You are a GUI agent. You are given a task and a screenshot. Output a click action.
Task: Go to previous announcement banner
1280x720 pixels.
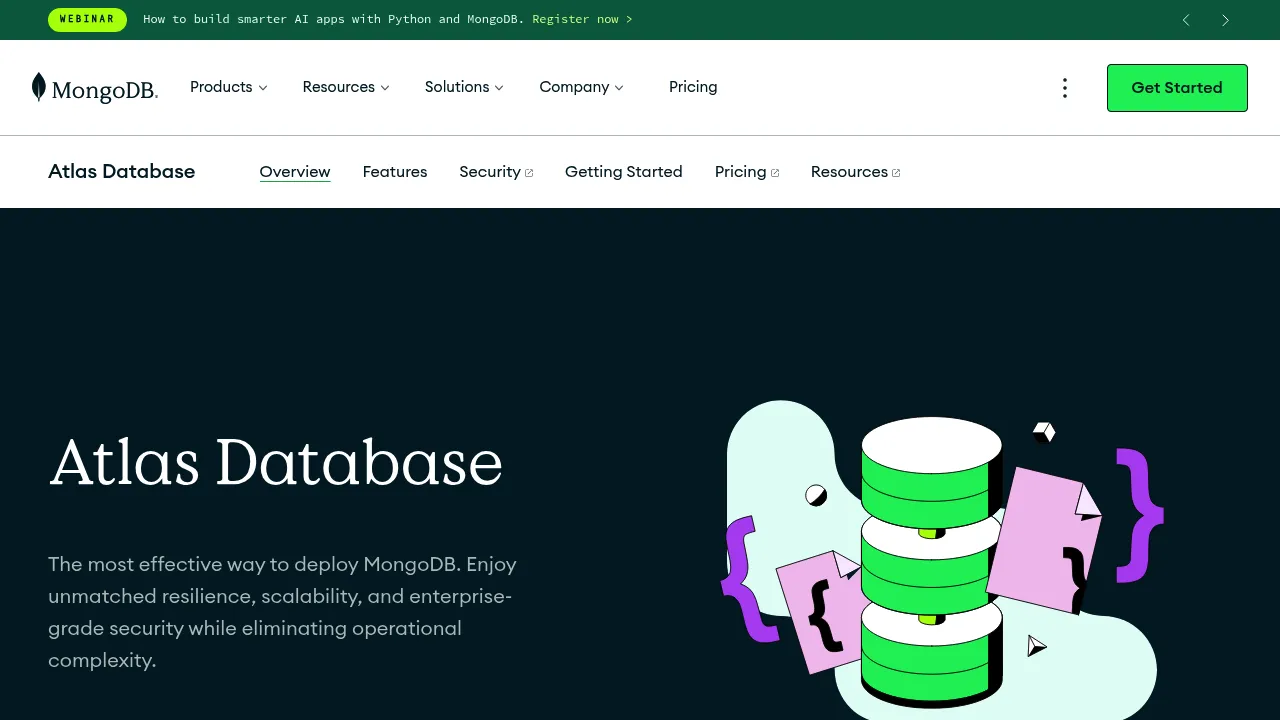click(x=1186, y=20)
